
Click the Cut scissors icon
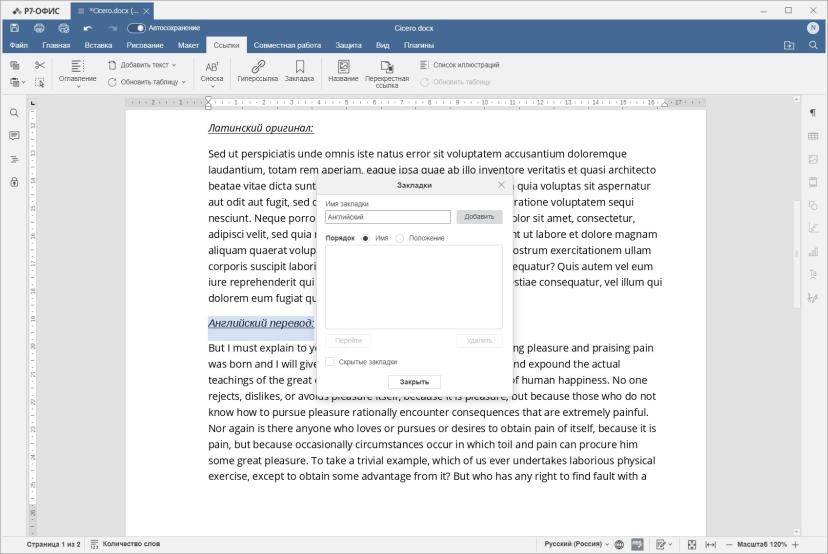pos(40,65)
